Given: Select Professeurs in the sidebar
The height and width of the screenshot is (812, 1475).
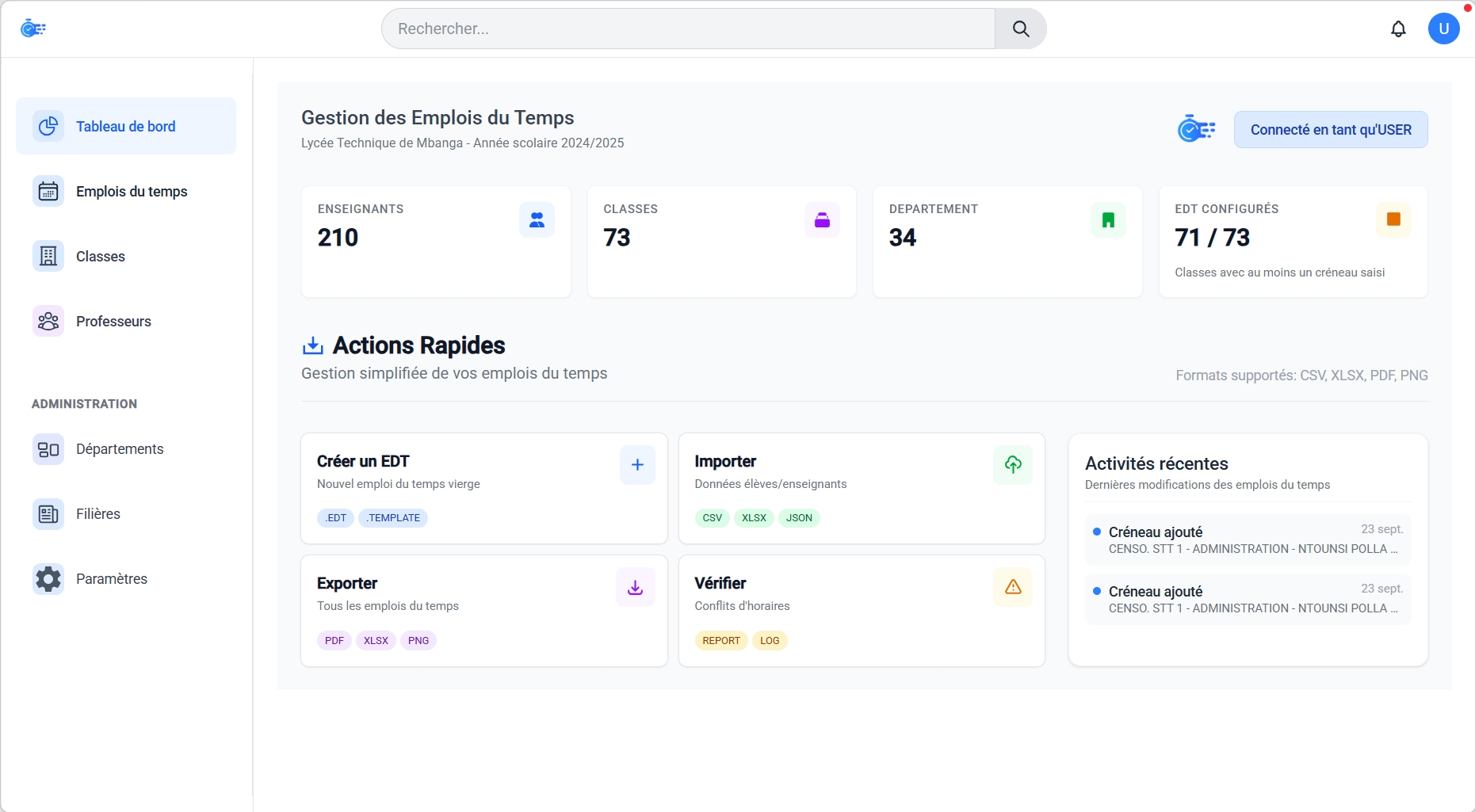Looking at the screenshot, I should pyautogui.click(x=126, y=321).
